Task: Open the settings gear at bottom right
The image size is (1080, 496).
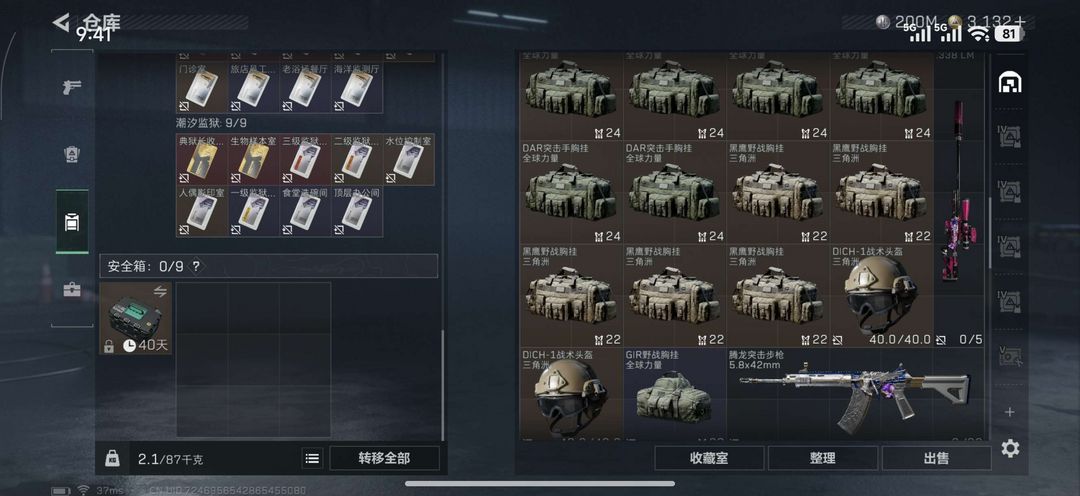Action: (1010, 448)
